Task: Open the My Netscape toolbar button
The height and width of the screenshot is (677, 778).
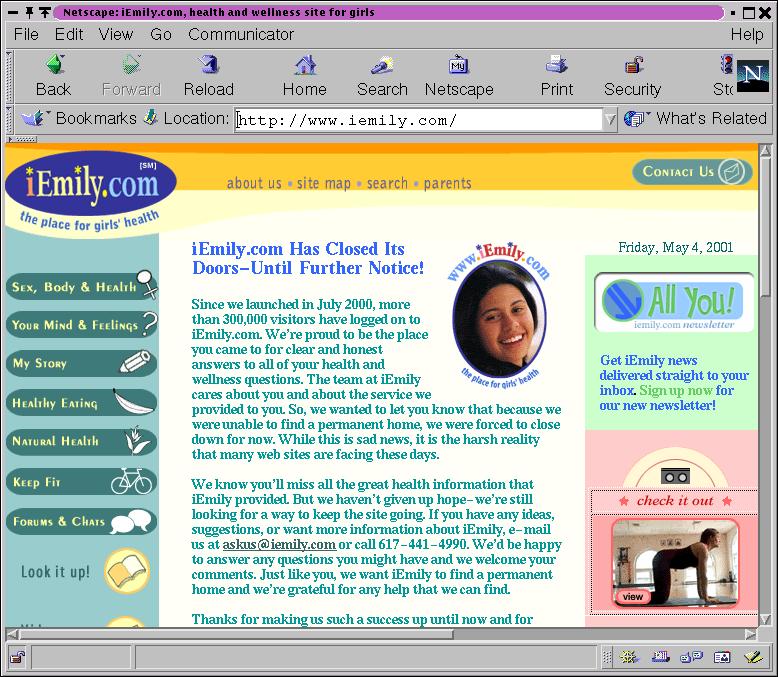Action: click(x=459, y=76)
